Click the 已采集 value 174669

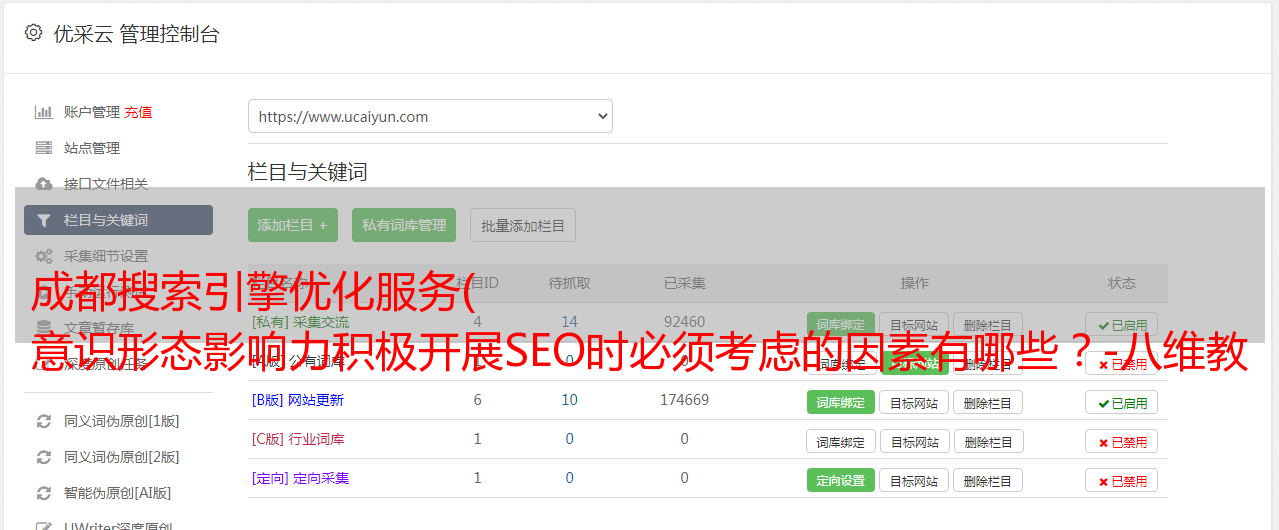(684, 400)
